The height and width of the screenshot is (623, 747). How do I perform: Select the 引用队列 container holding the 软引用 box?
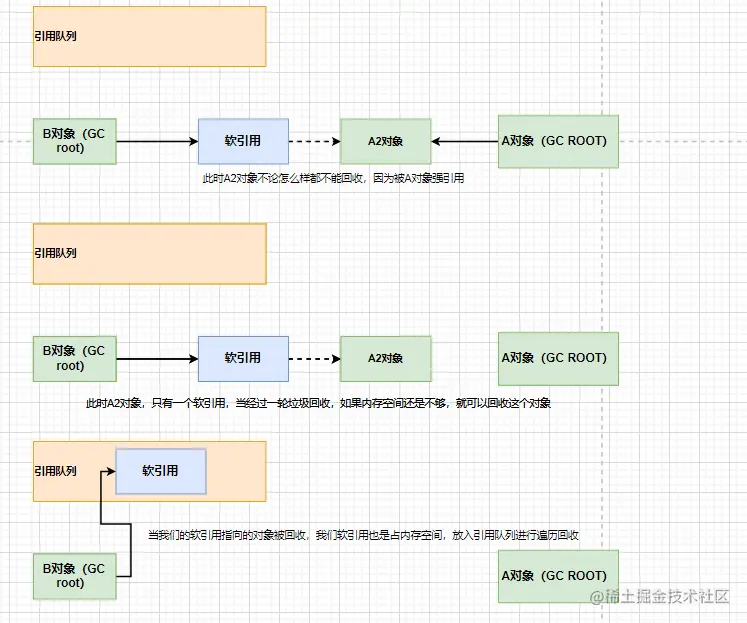coord(150,471)
